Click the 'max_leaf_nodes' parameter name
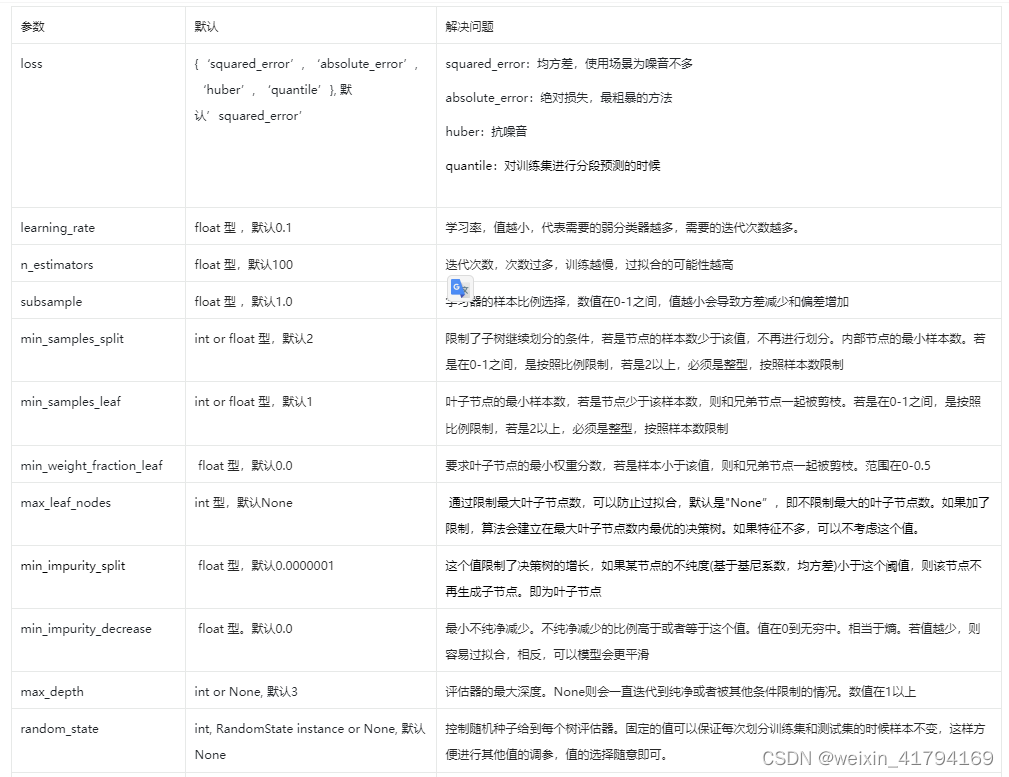The width and height of the screenshot is (1009, 777). (x=66, y=503)
